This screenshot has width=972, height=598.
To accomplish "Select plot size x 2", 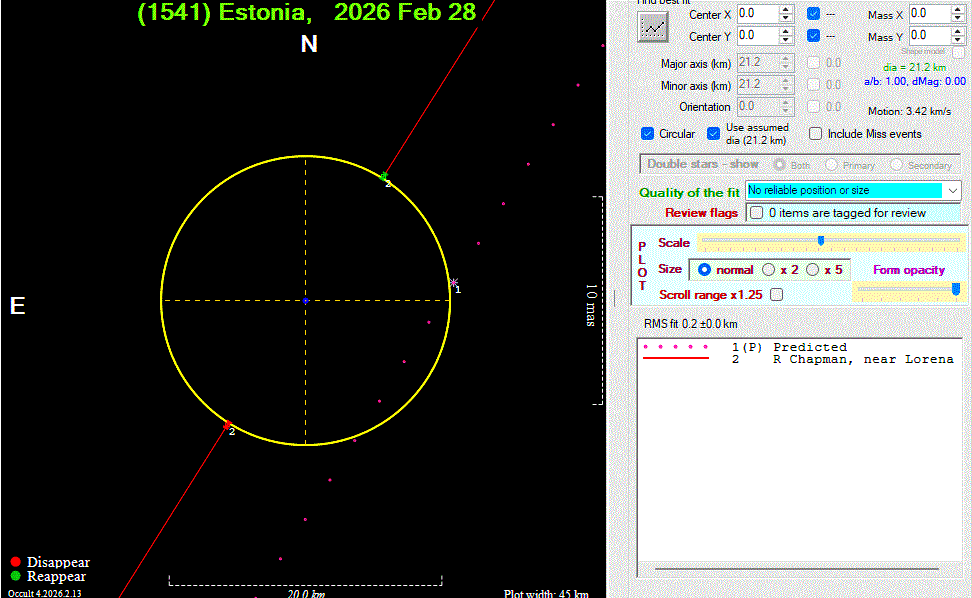I will (x=768, y=269).
